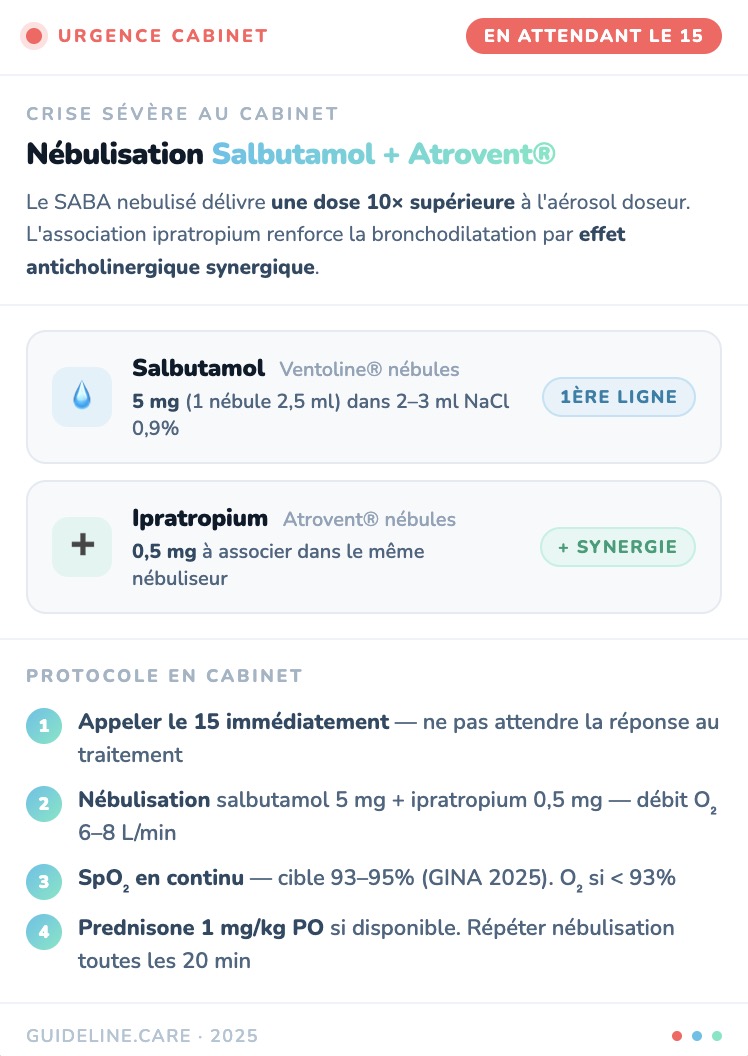Open the Salbutamol medication card title
The height and width of the screenshot is (1056, 748).
pos(198,368)
